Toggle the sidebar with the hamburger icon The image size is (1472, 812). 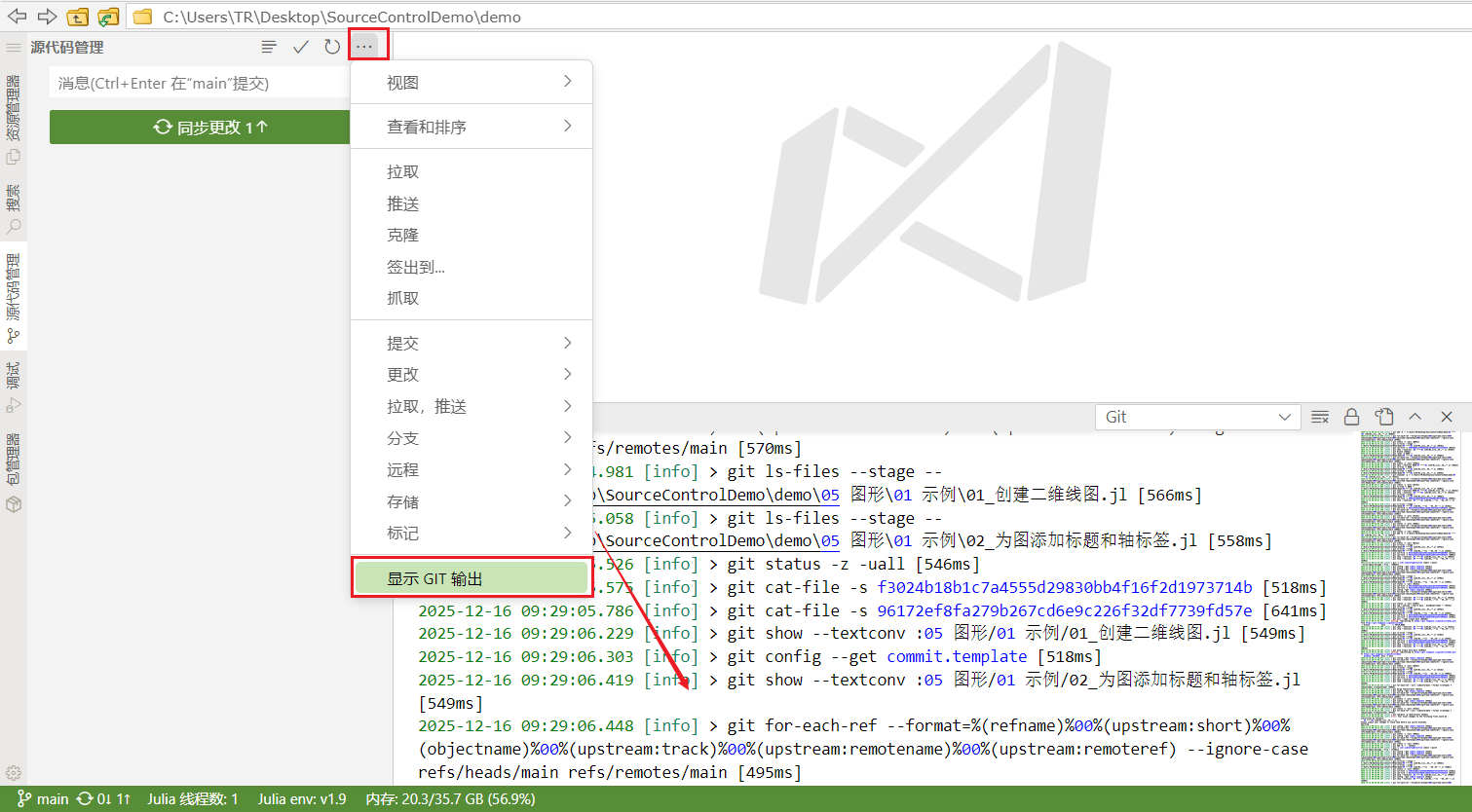click(x=14, y=47)
